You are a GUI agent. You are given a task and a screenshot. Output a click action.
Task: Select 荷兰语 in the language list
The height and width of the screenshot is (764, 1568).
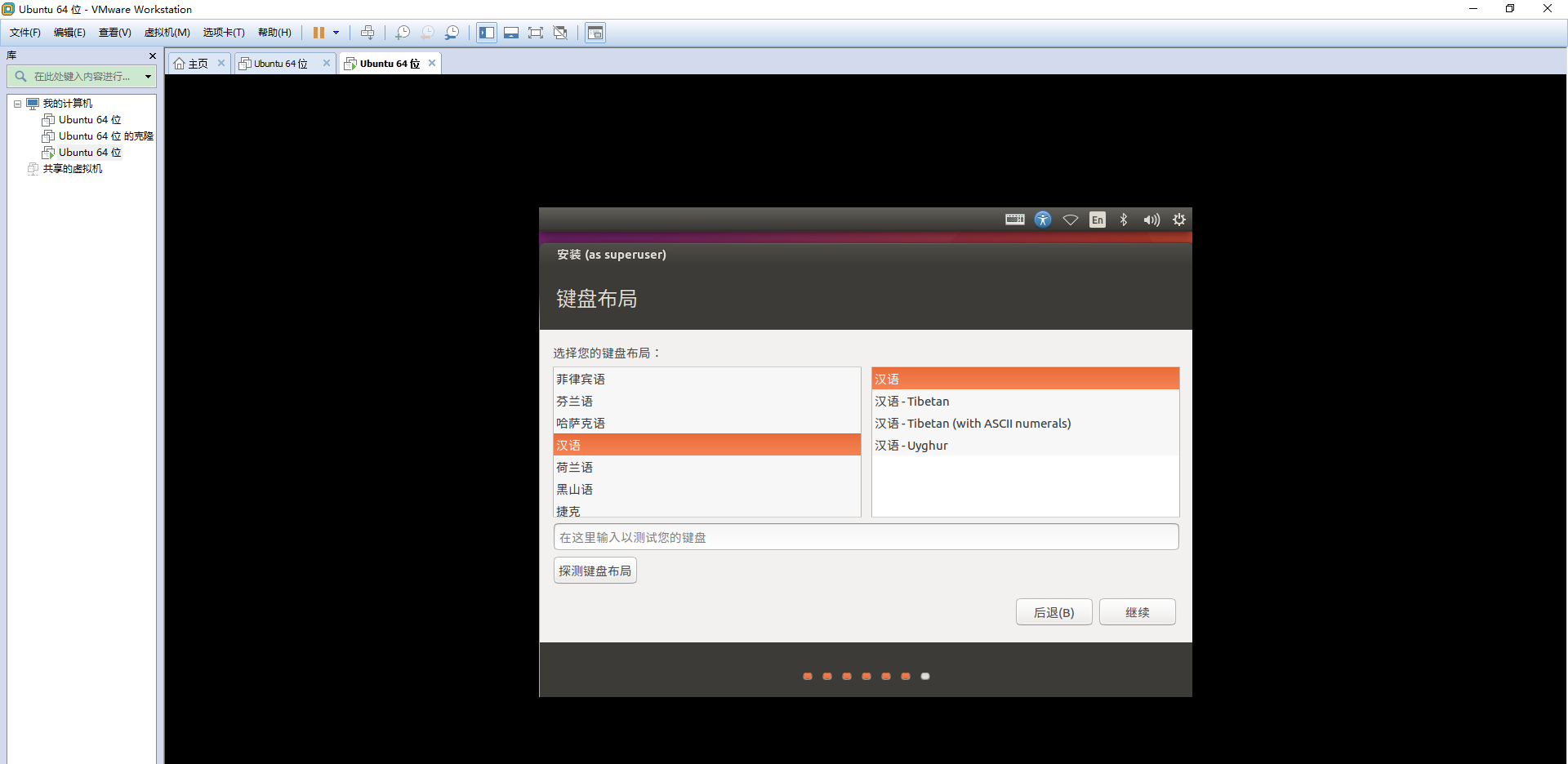click(707, 467)
